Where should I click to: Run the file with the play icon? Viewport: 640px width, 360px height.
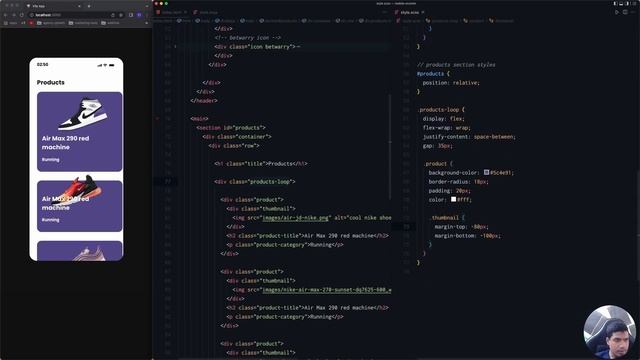617,12
